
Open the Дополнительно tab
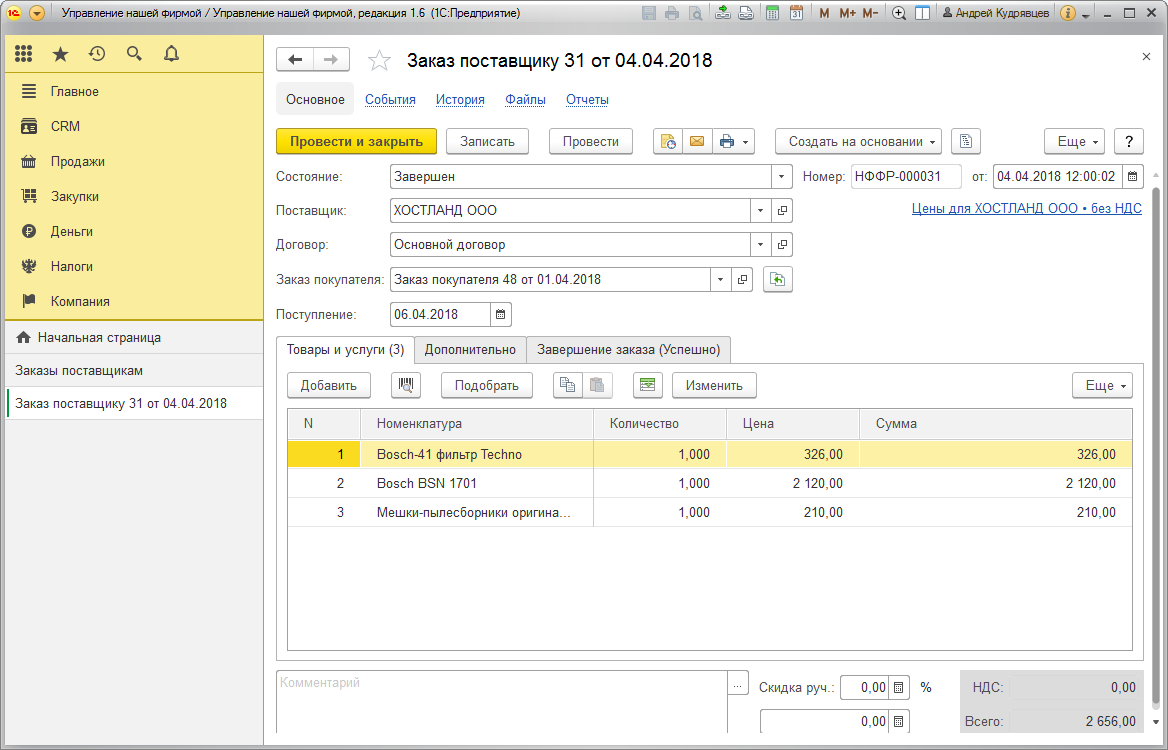coord(470,349)
